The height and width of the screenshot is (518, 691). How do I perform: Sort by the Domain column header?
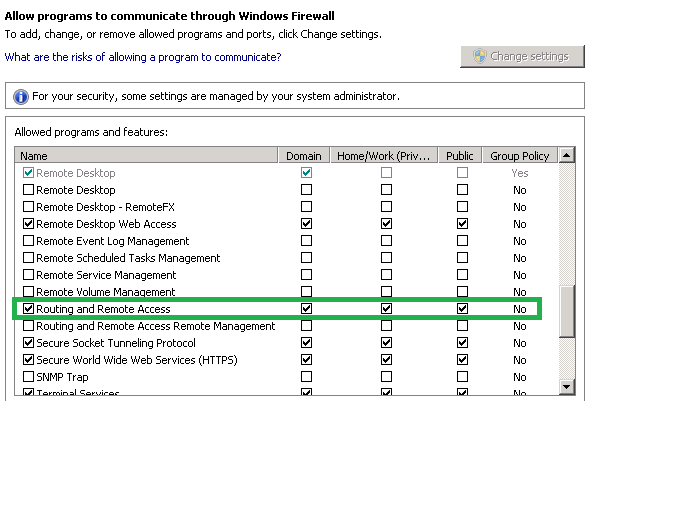coord(304,156)
